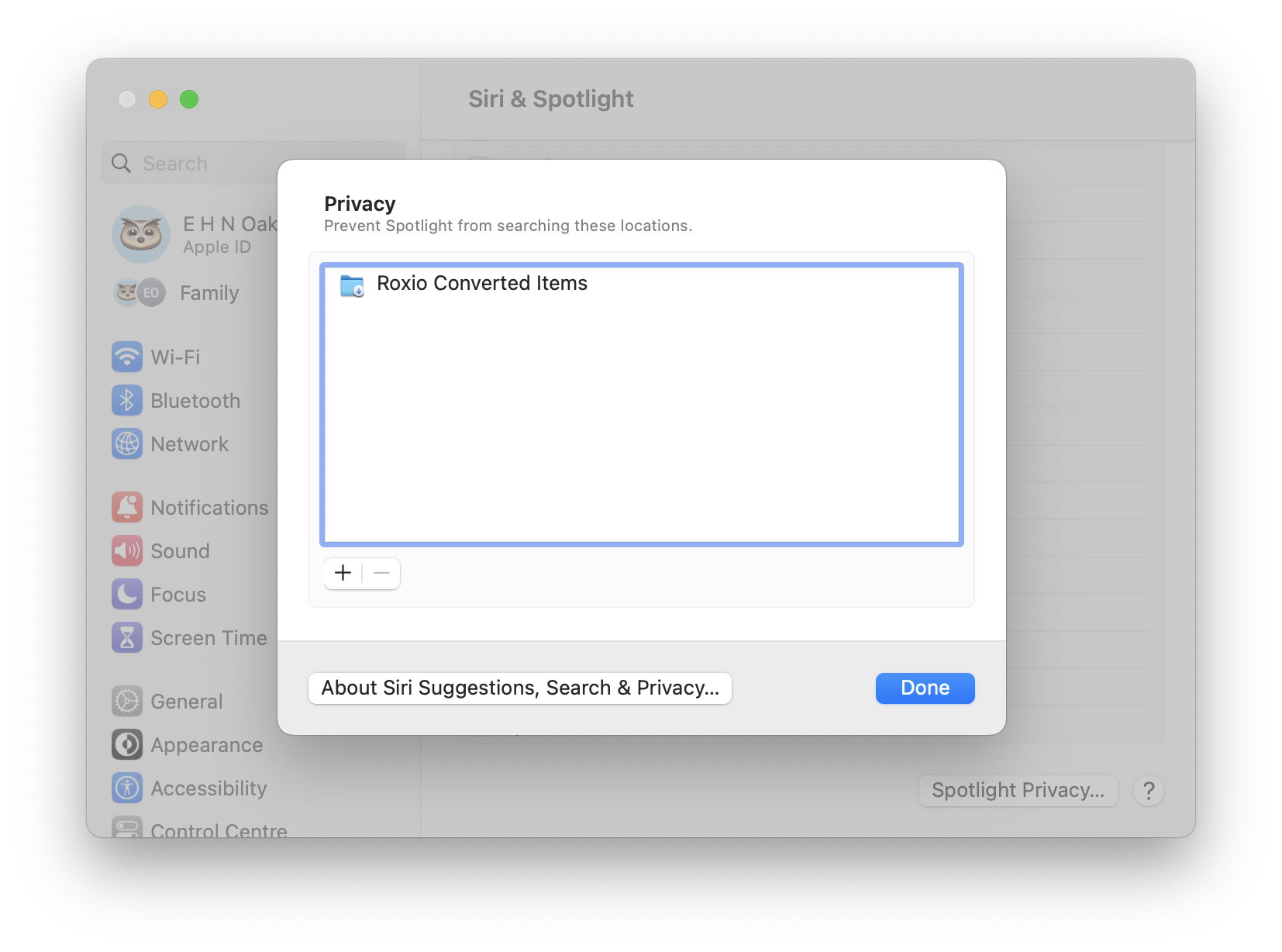Open the General gear icon
Viewport: 1282px width, 952px height.
[127, 702]
